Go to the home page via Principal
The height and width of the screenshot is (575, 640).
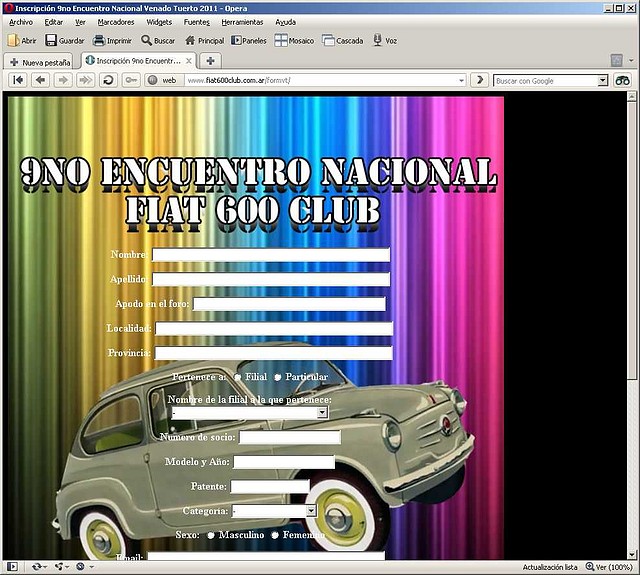[204, 40]
